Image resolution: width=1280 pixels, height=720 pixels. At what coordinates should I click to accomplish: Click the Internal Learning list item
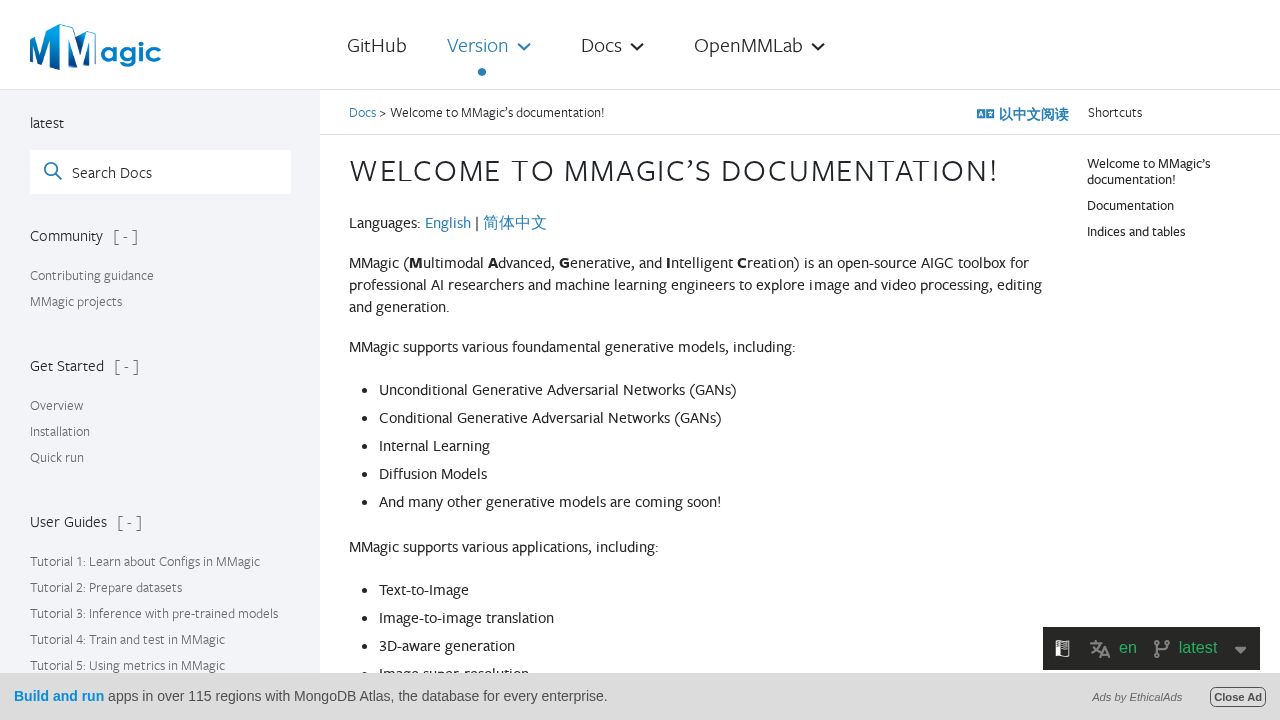pos(434,446)
